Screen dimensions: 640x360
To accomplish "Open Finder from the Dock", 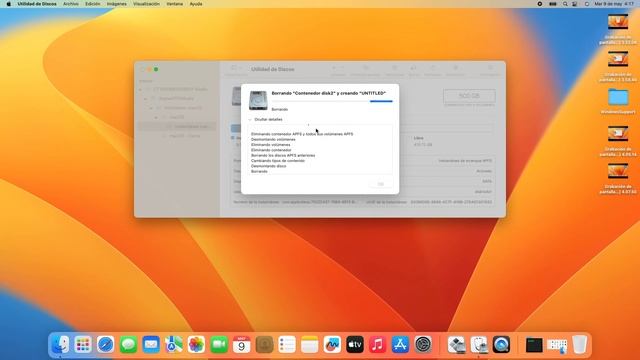I will pos(60,344).
